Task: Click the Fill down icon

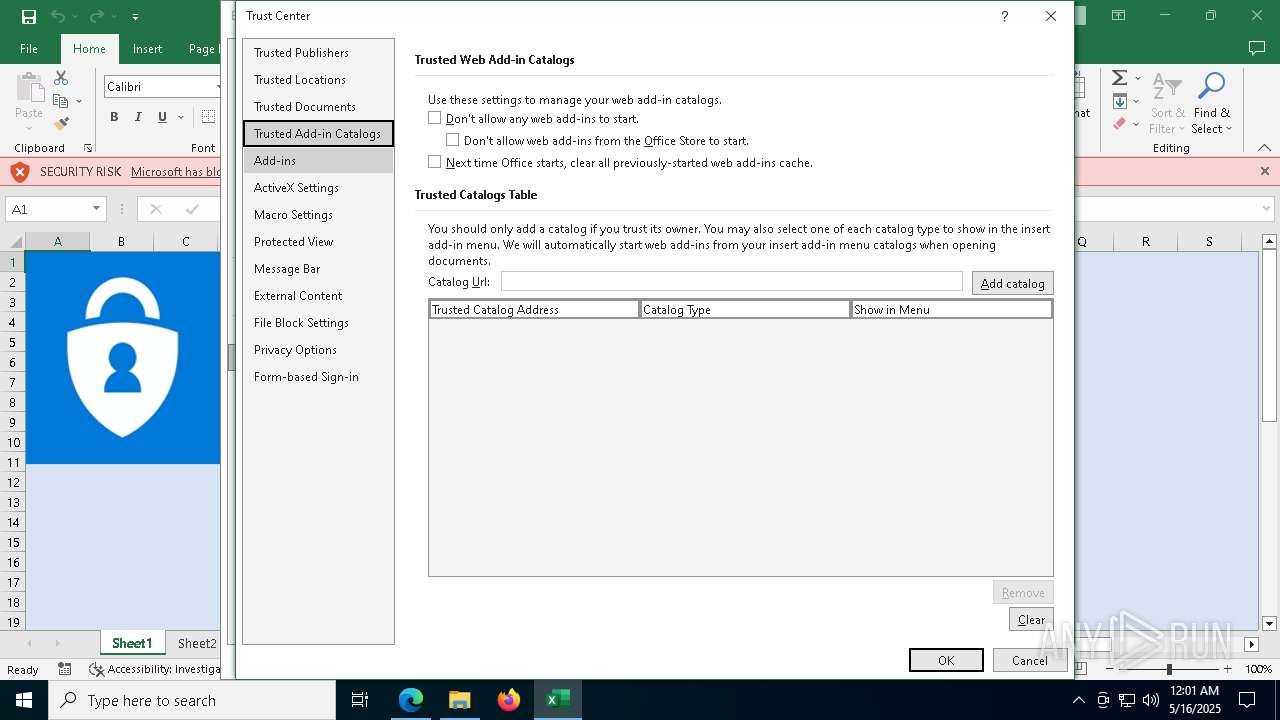Action: tap(1119, 101)
